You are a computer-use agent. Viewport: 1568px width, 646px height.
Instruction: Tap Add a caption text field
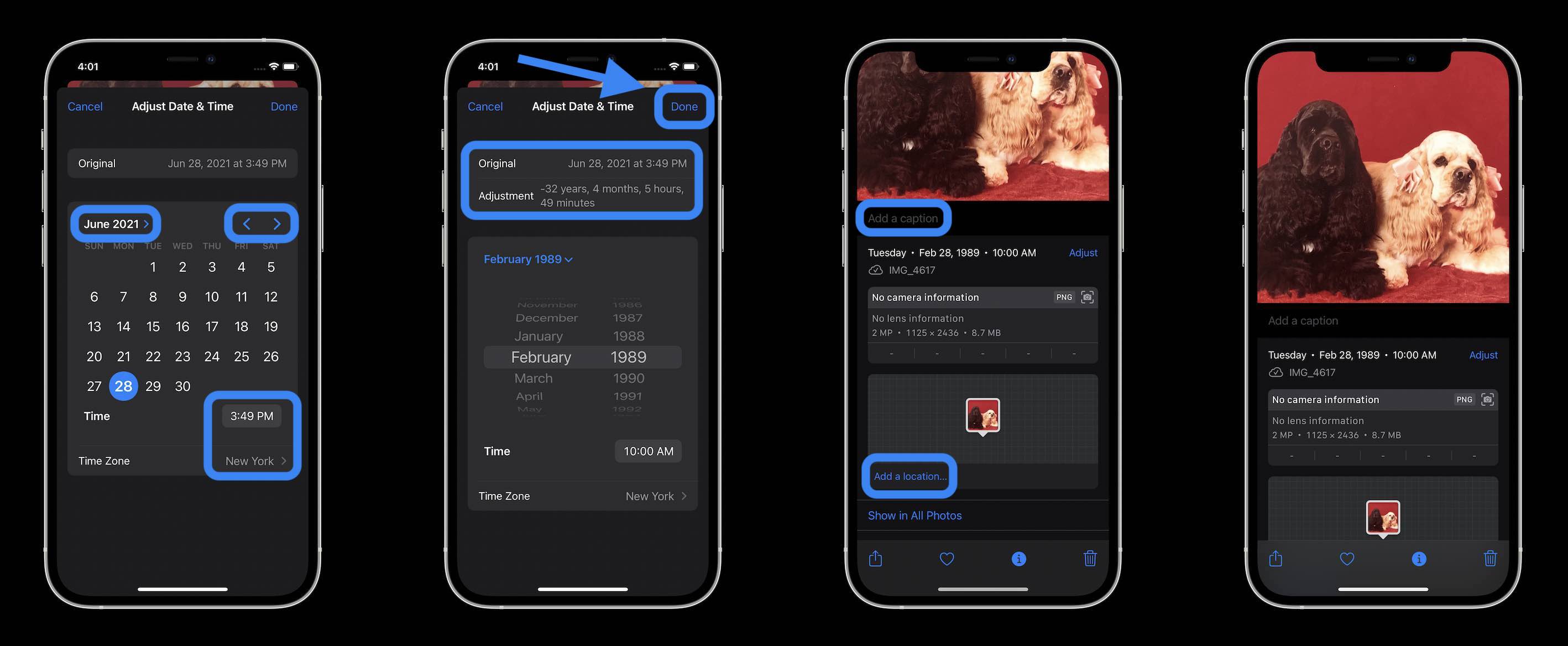click(900, 218)
